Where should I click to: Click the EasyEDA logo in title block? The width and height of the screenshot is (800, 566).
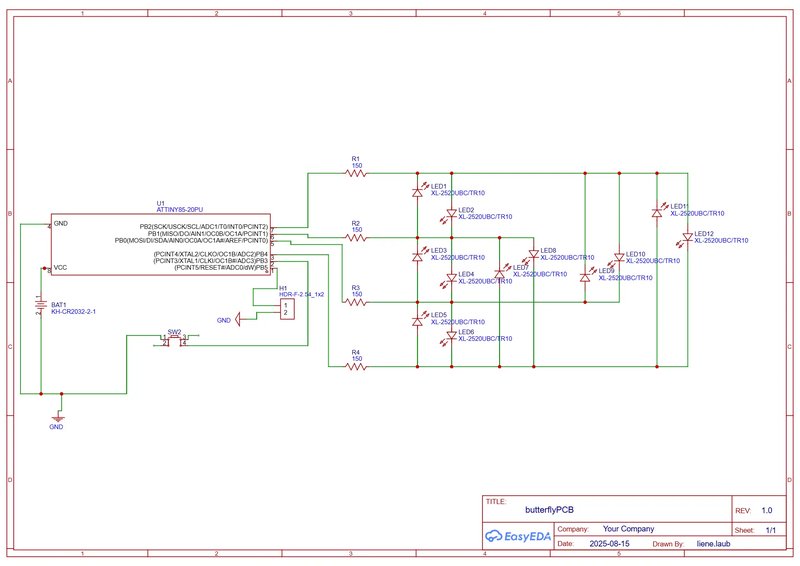point(518,536)
